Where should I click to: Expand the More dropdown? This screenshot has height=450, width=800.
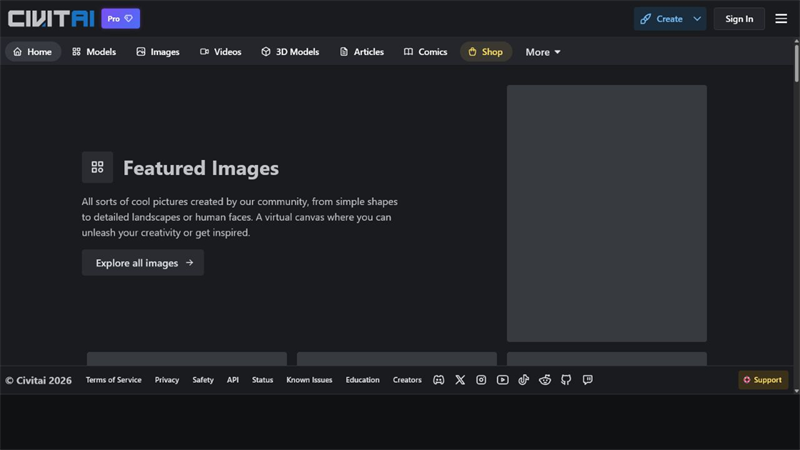tap(543, 52)
